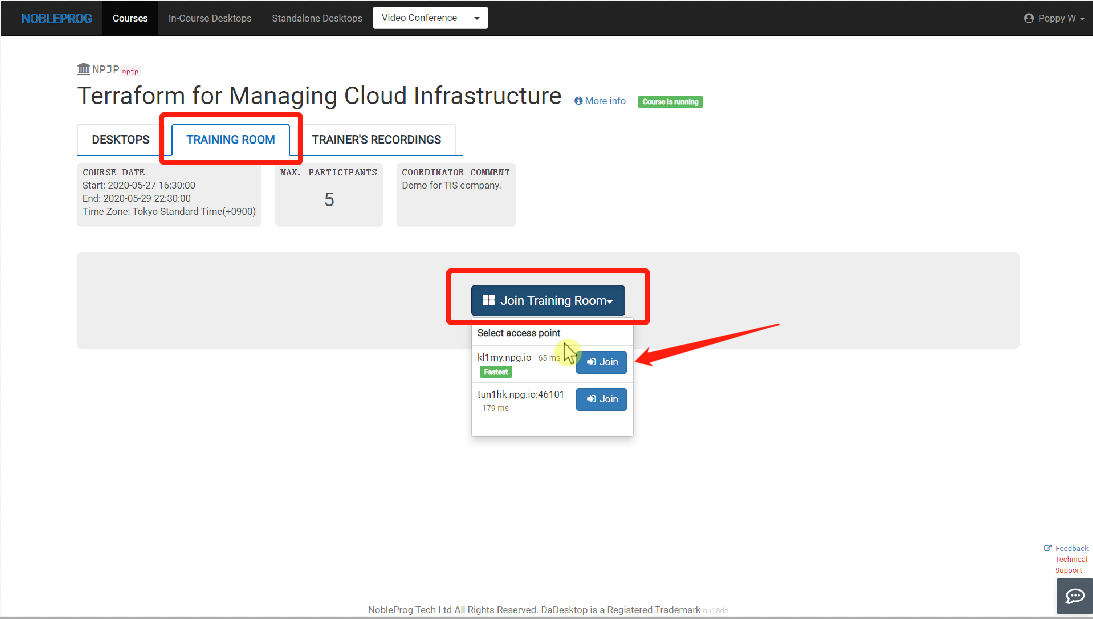The image size is (1093, 619).
Task: Go to the Courses menu item
Action: click(130, 18)
